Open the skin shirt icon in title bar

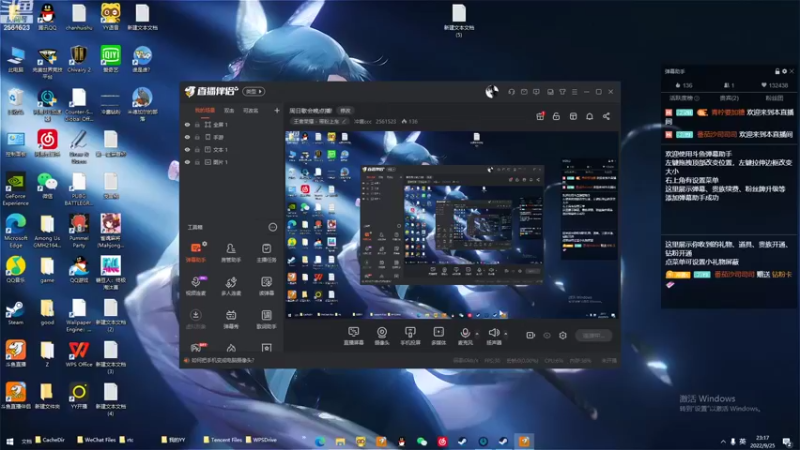click(x=562, y=92)
